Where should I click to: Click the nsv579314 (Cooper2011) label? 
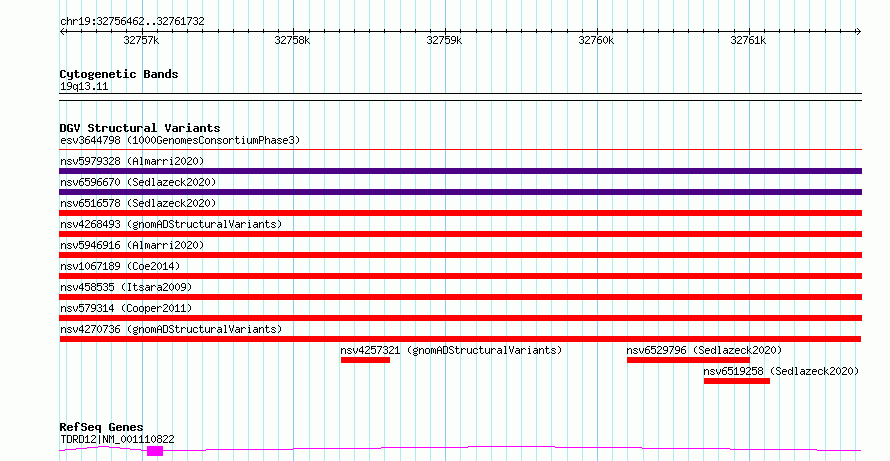(126, 308)
